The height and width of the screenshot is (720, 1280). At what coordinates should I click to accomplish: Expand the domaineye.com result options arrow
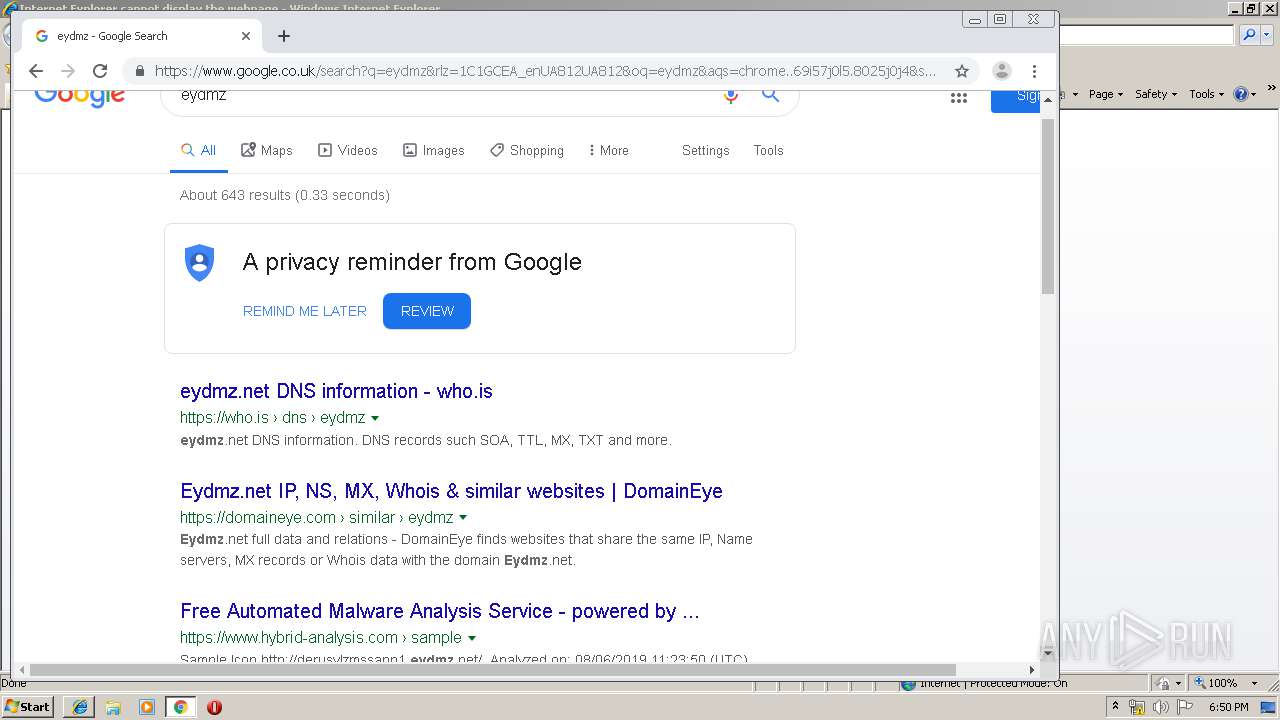click(x=463, y=518)
